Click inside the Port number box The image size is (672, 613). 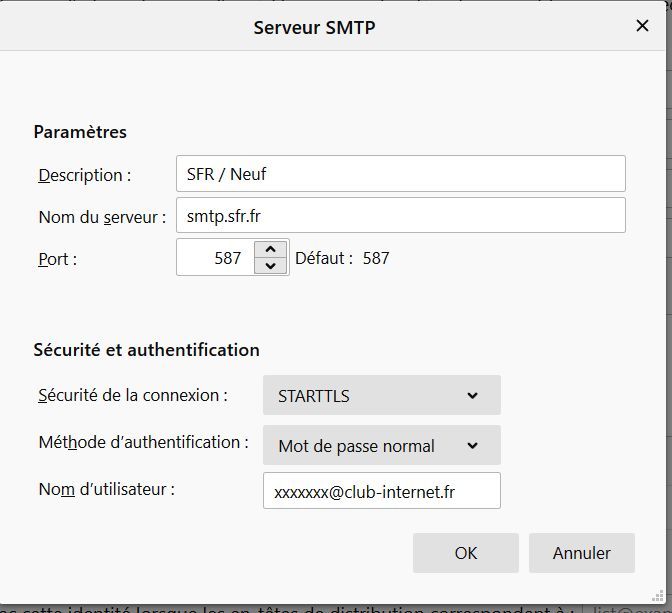point(214,258)
